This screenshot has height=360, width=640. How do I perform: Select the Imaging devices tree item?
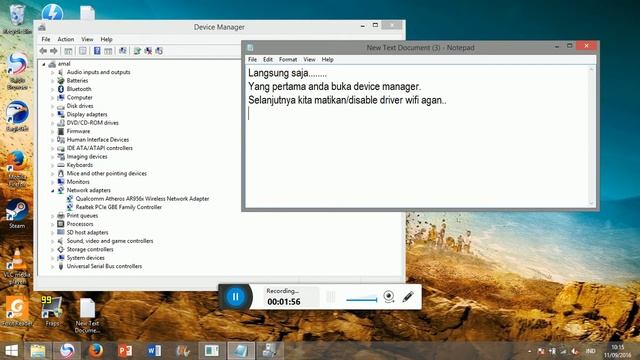(87, 157)
